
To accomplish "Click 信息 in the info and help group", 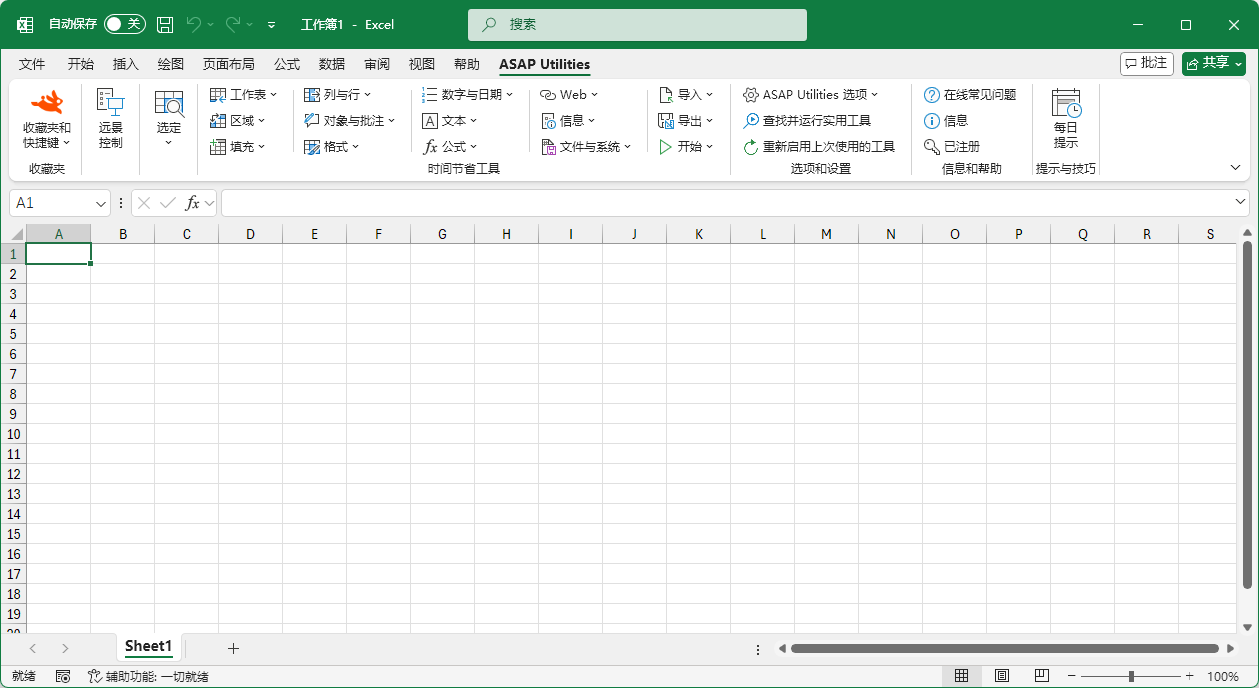I will pos(945,121).
